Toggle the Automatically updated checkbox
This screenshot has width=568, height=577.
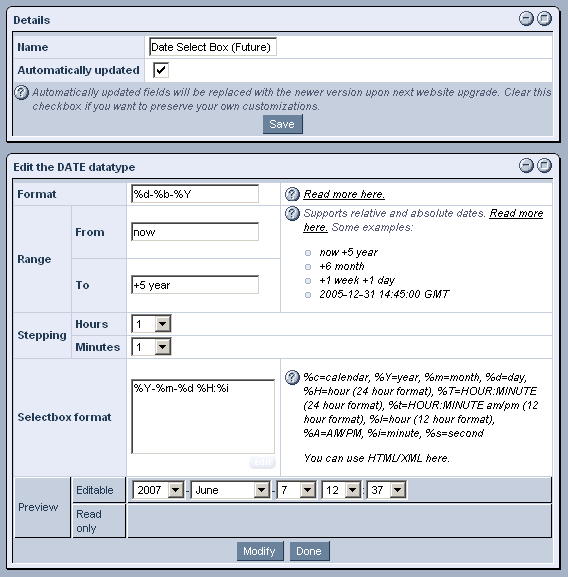[161, 70]
